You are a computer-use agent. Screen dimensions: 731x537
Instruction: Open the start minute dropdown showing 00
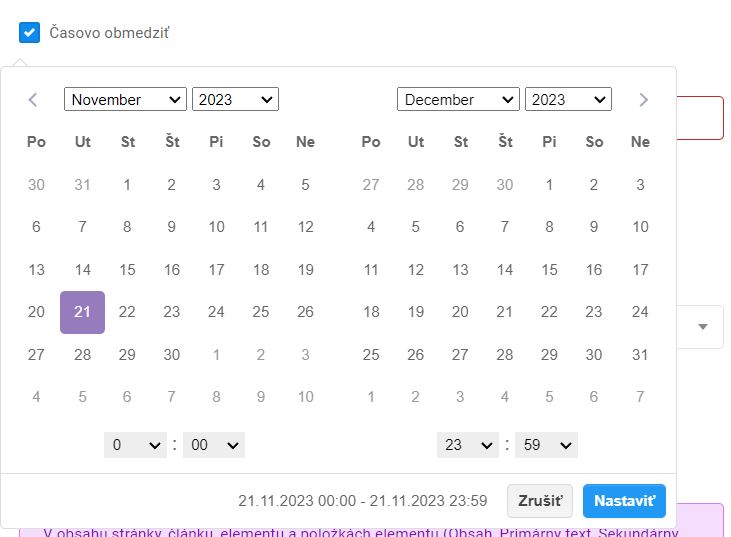(215, 445)
